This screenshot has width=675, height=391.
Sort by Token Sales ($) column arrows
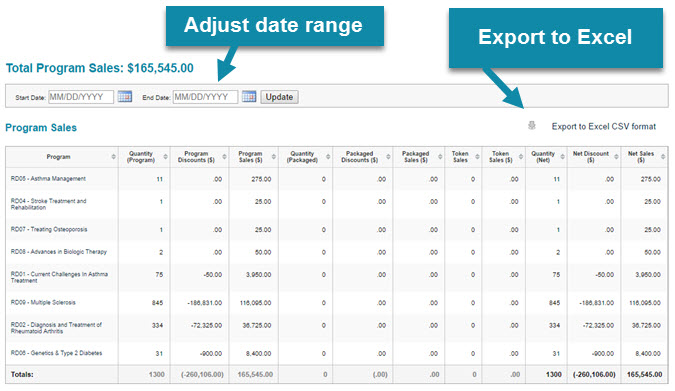click(x=521, y=157)
